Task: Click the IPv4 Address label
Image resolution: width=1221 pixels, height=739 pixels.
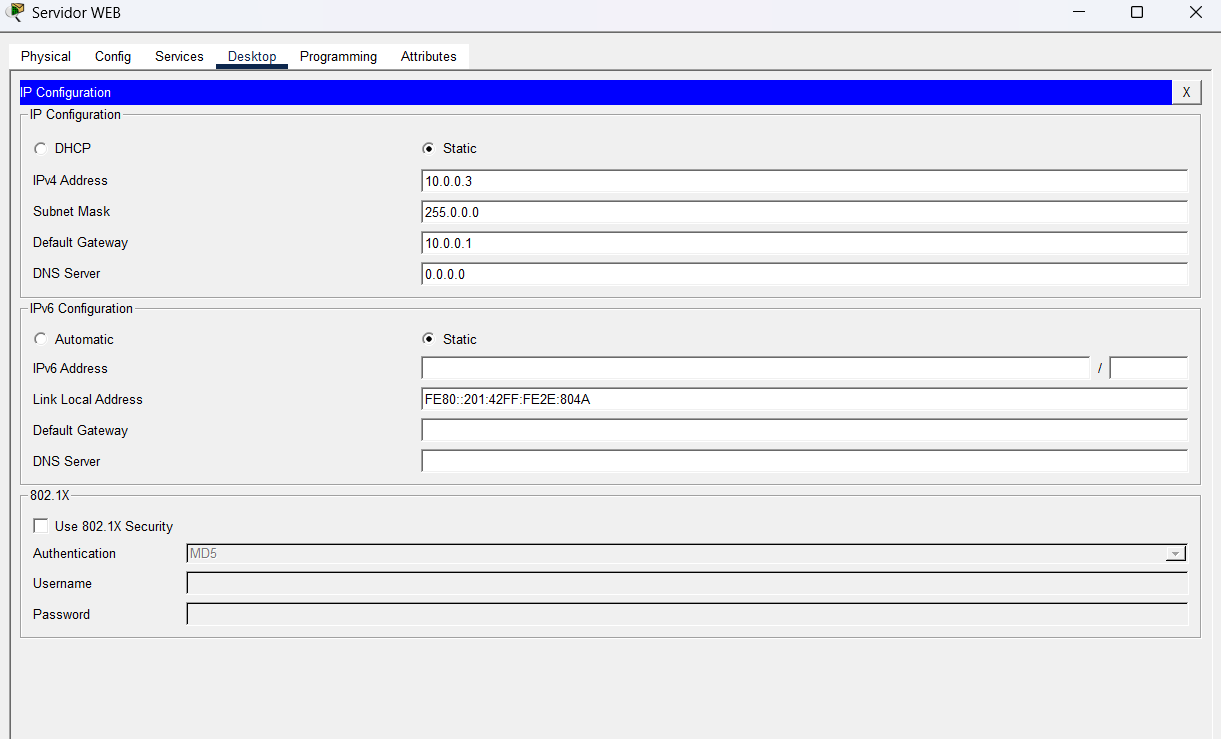Action: (x=70, y=181)
